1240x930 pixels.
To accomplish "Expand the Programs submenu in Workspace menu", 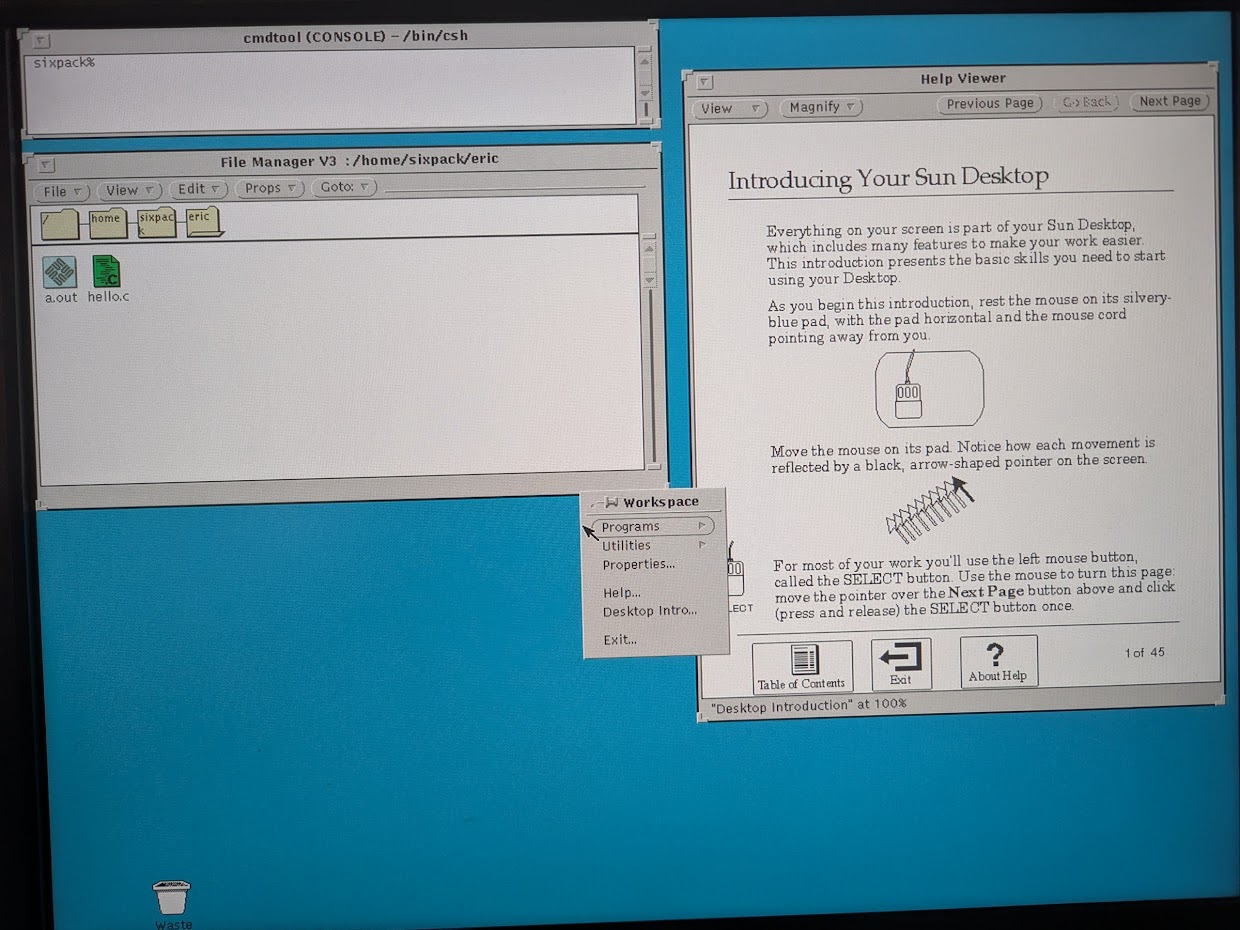I will point(653,526).
